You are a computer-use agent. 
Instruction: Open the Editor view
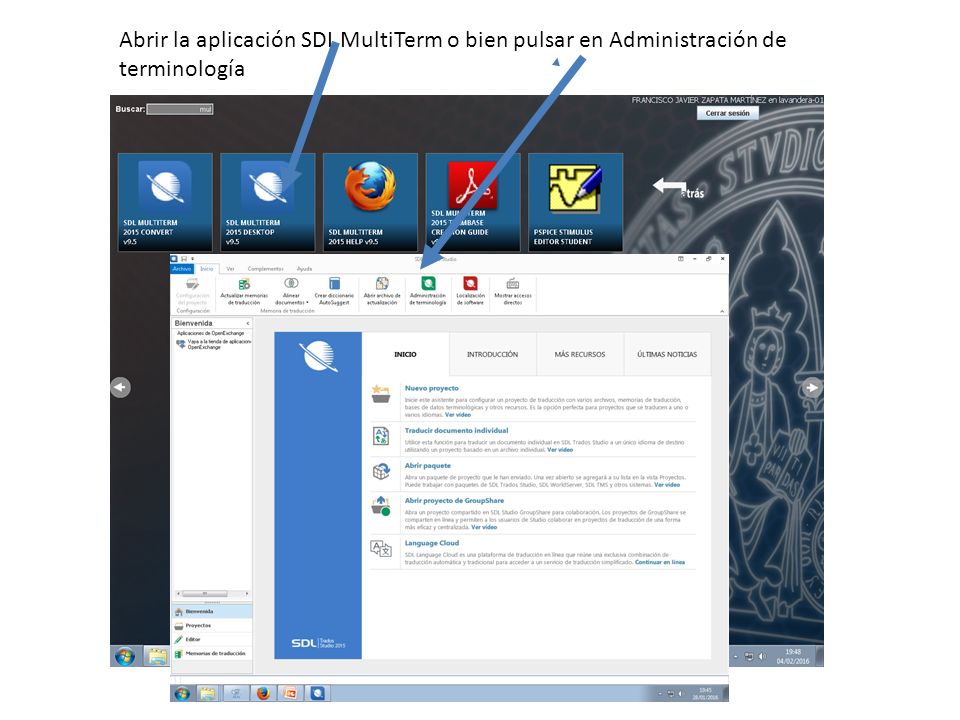(212, 639)
